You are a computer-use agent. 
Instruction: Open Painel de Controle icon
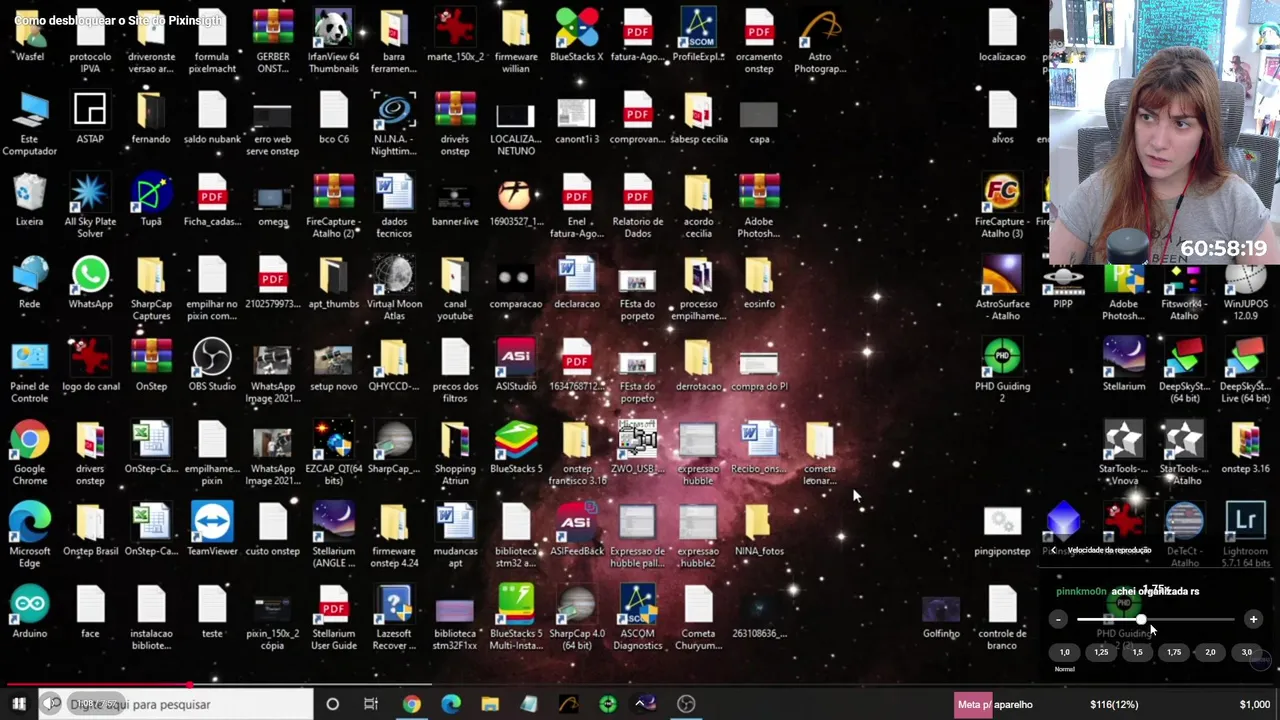(30, 371)
